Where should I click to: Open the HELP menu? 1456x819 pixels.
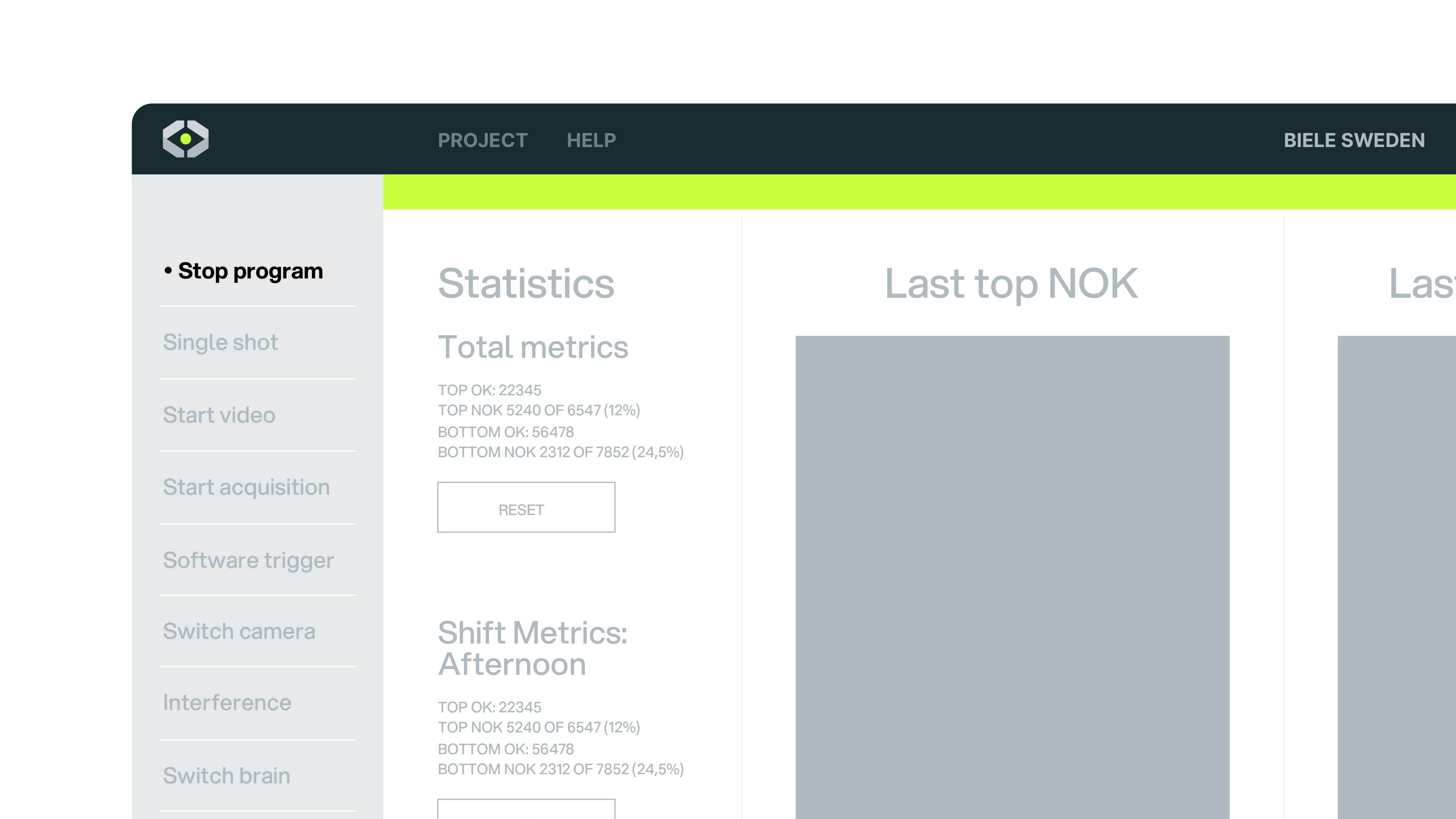[591, 140]
